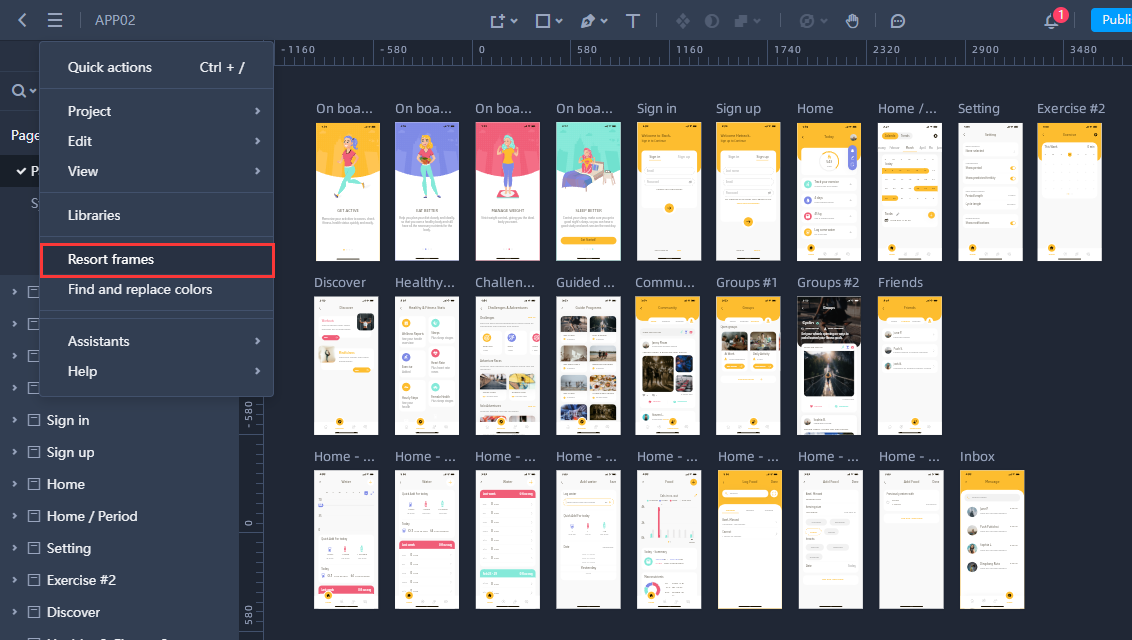Click the layers search icon
Image resolution: width=1132 pixels, height=640 pixels.
point(18,91)
